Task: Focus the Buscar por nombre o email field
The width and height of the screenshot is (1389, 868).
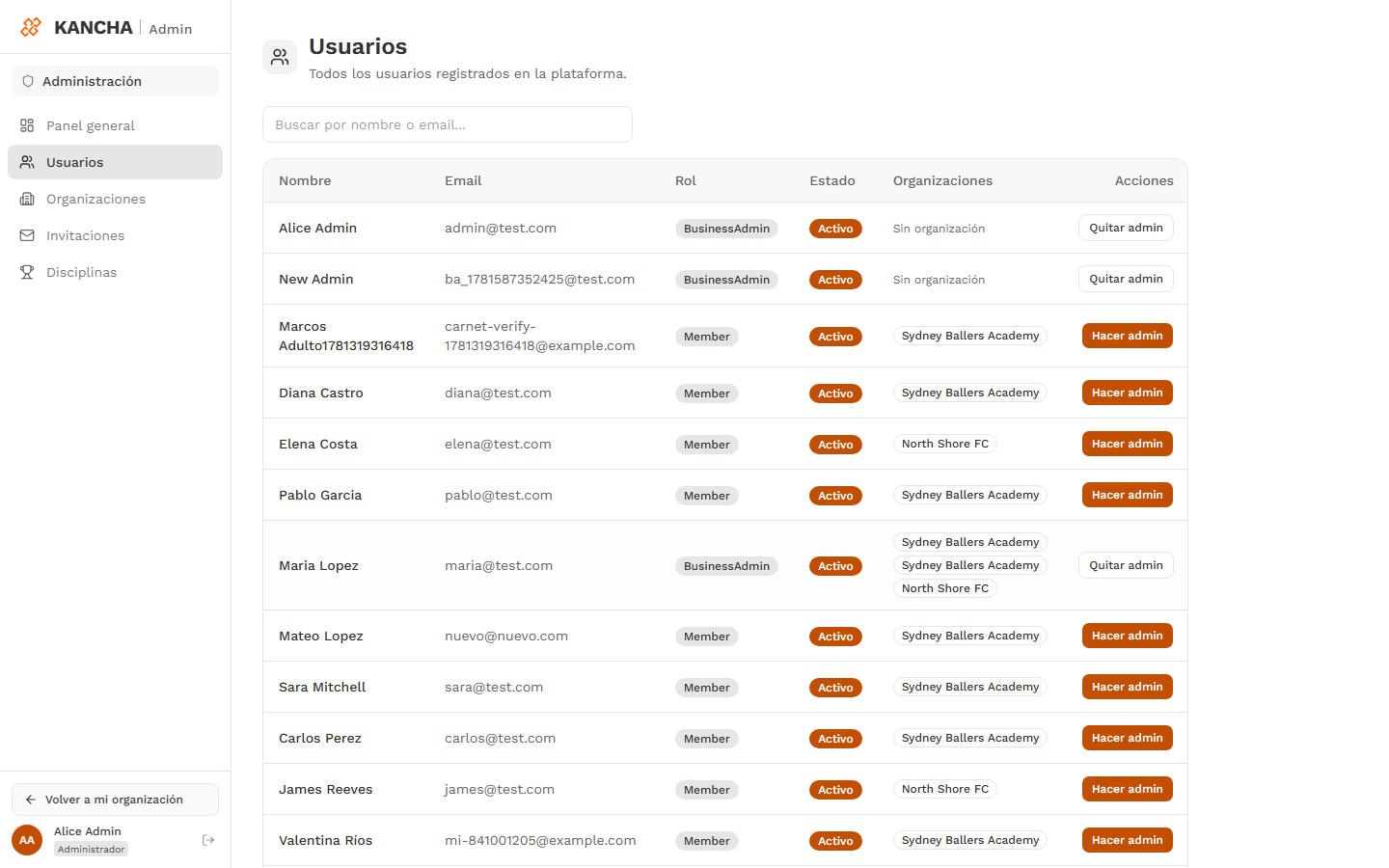Action: [x=448, y=124]
